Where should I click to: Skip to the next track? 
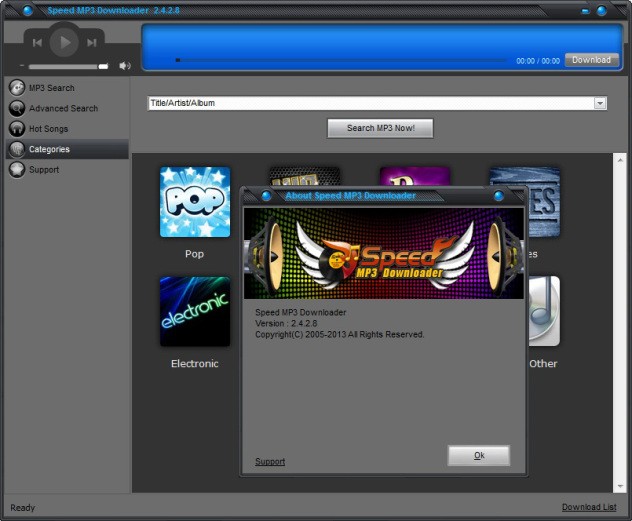click(x=92, y=42)
